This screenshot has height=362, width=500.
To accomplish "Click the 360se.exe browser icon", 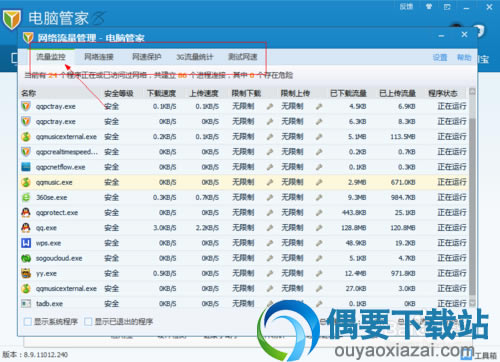I will 26,197.
